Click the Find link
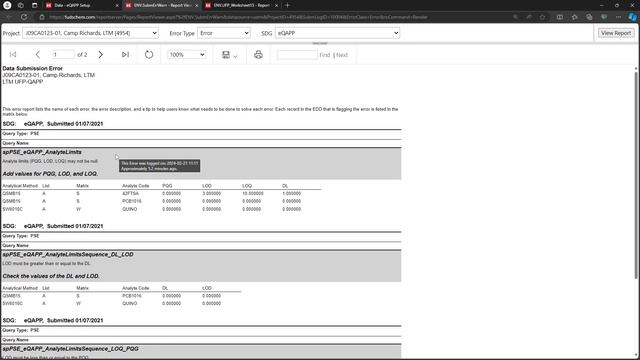Screen dimensions: 640x360 (x=325, y=55)
